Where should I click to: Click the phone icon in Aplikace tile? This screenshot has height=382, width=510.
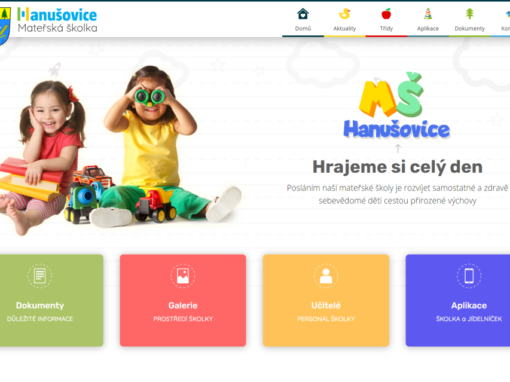tap(469, 276)
